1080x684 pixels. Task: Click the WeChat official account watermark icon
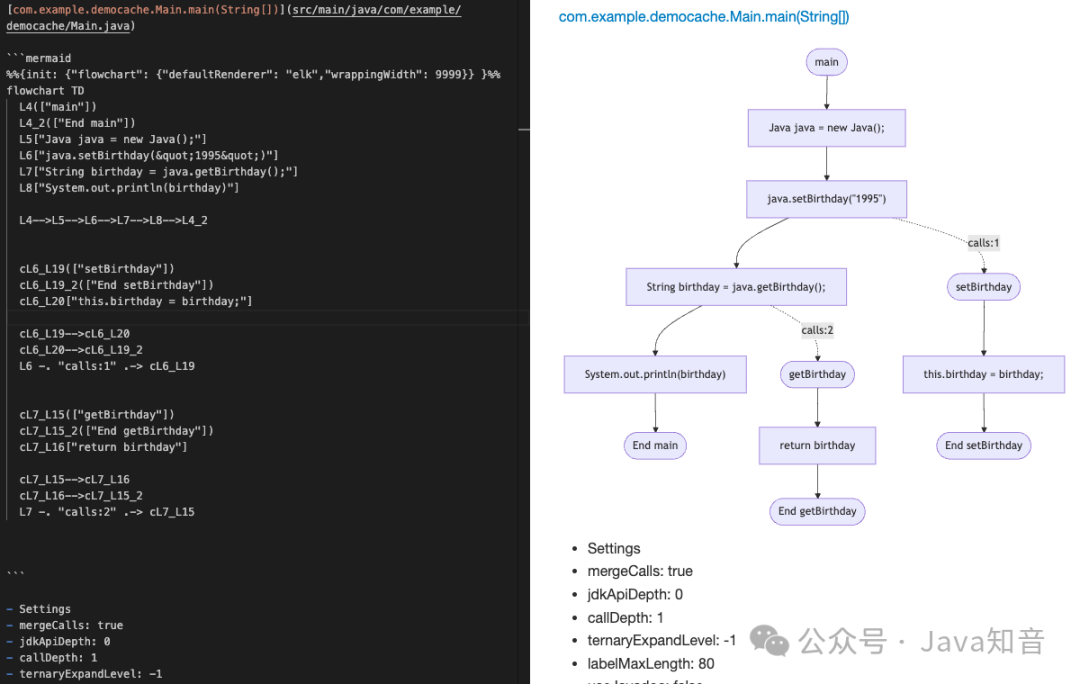point(770,640)
